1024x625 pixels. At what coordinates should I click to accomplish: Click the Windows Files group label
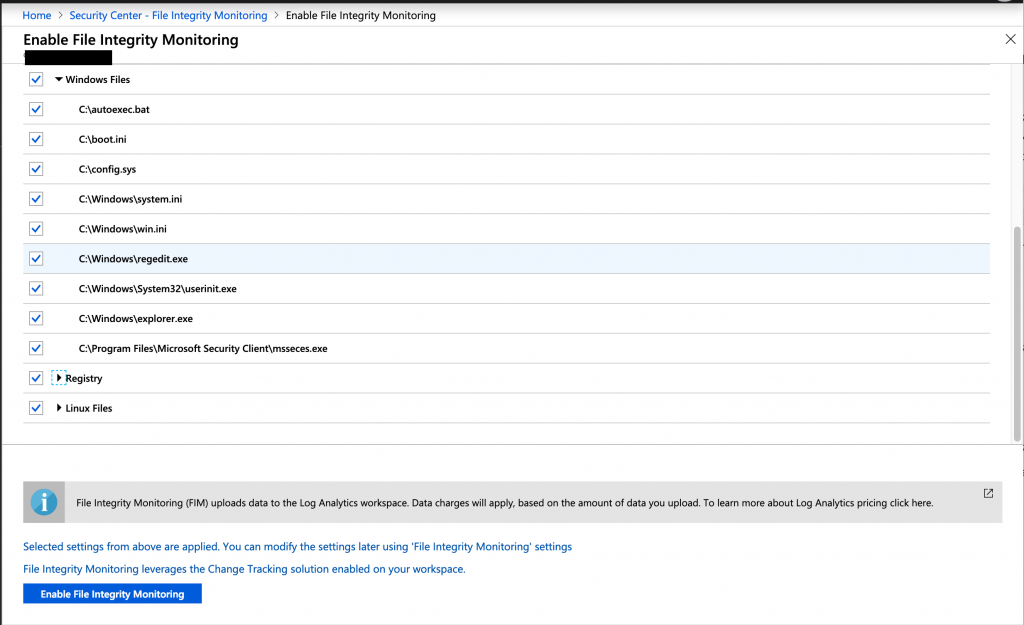(97, 80)
